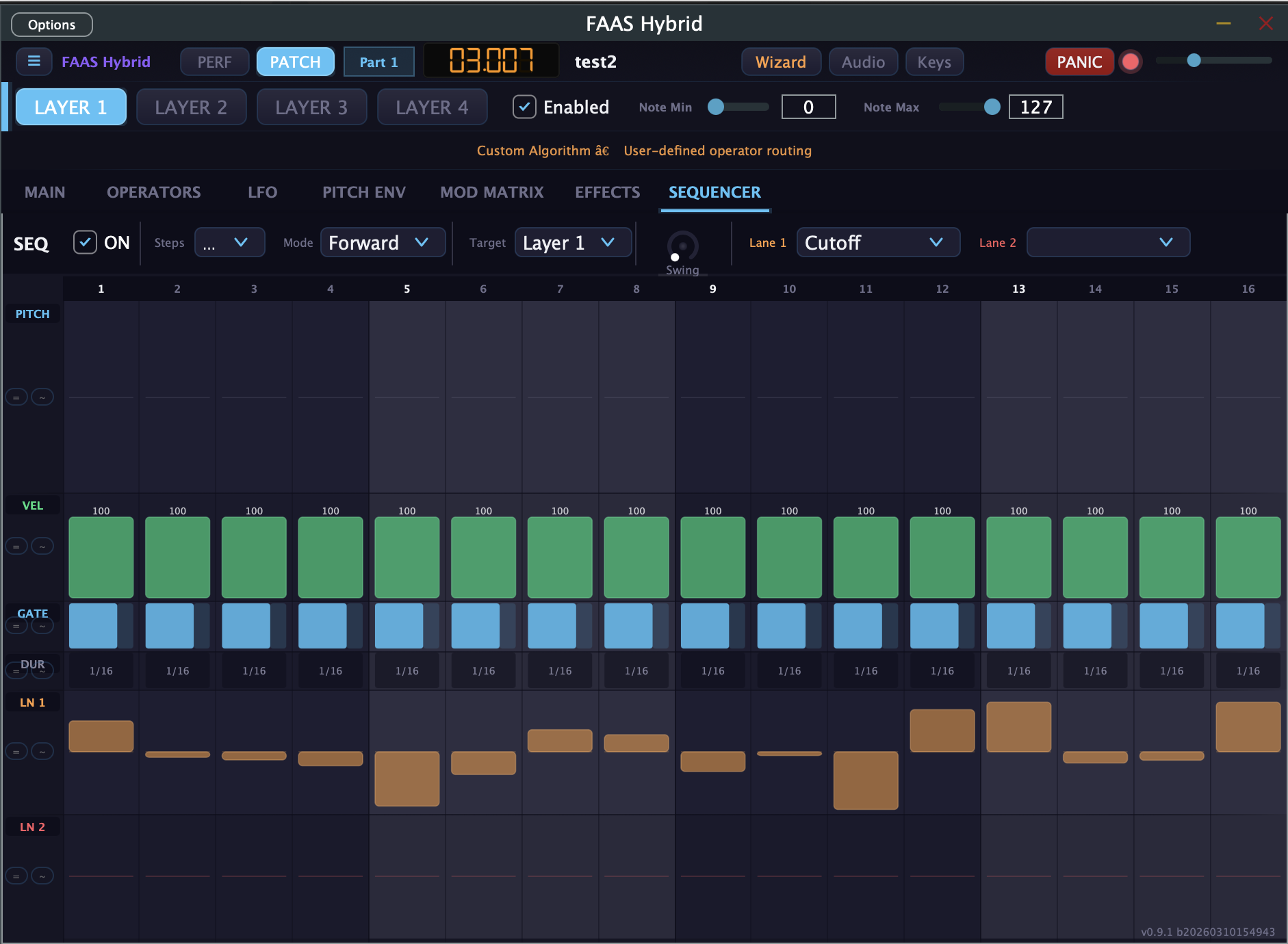The width and height of the screenshot is (1288, 944).
Task: Reset the VEL lane with its equals icon
Action: coord(16,546)
